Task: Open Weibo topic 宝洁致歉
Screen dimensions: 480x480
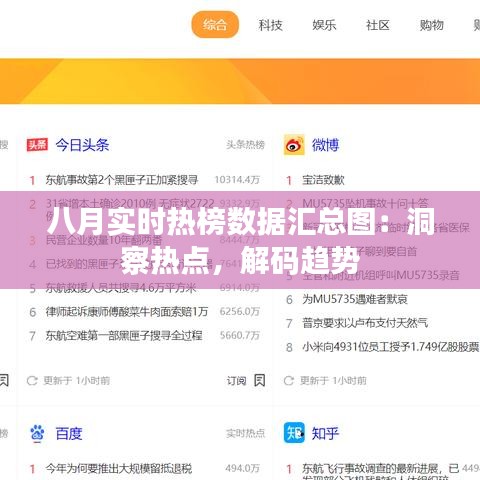Action: (x=323, y=180)
